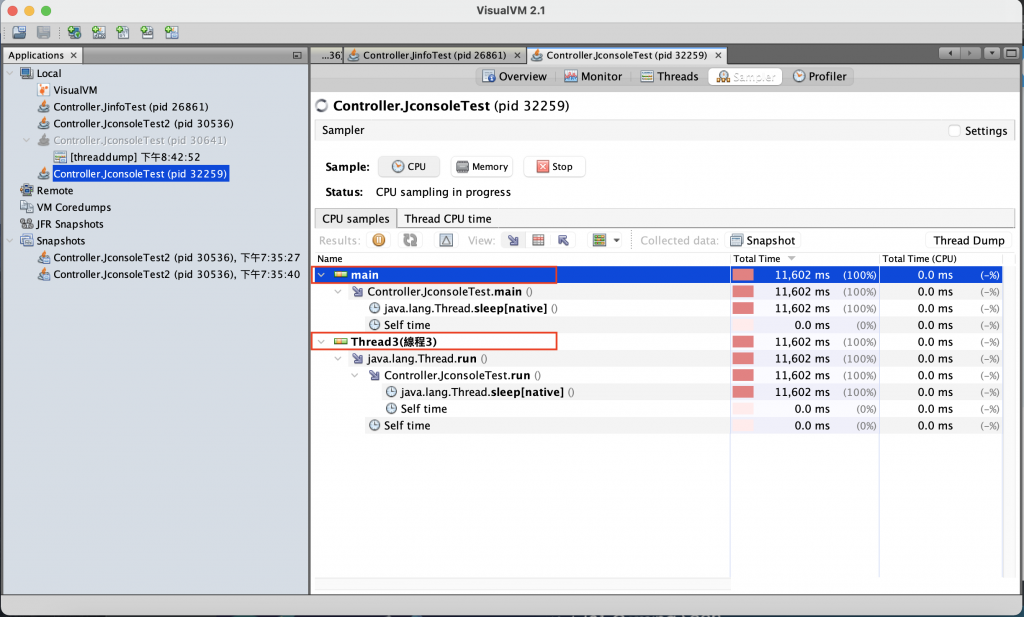Select the Sampler tab
1024x617 pixels.
[745, 76]
